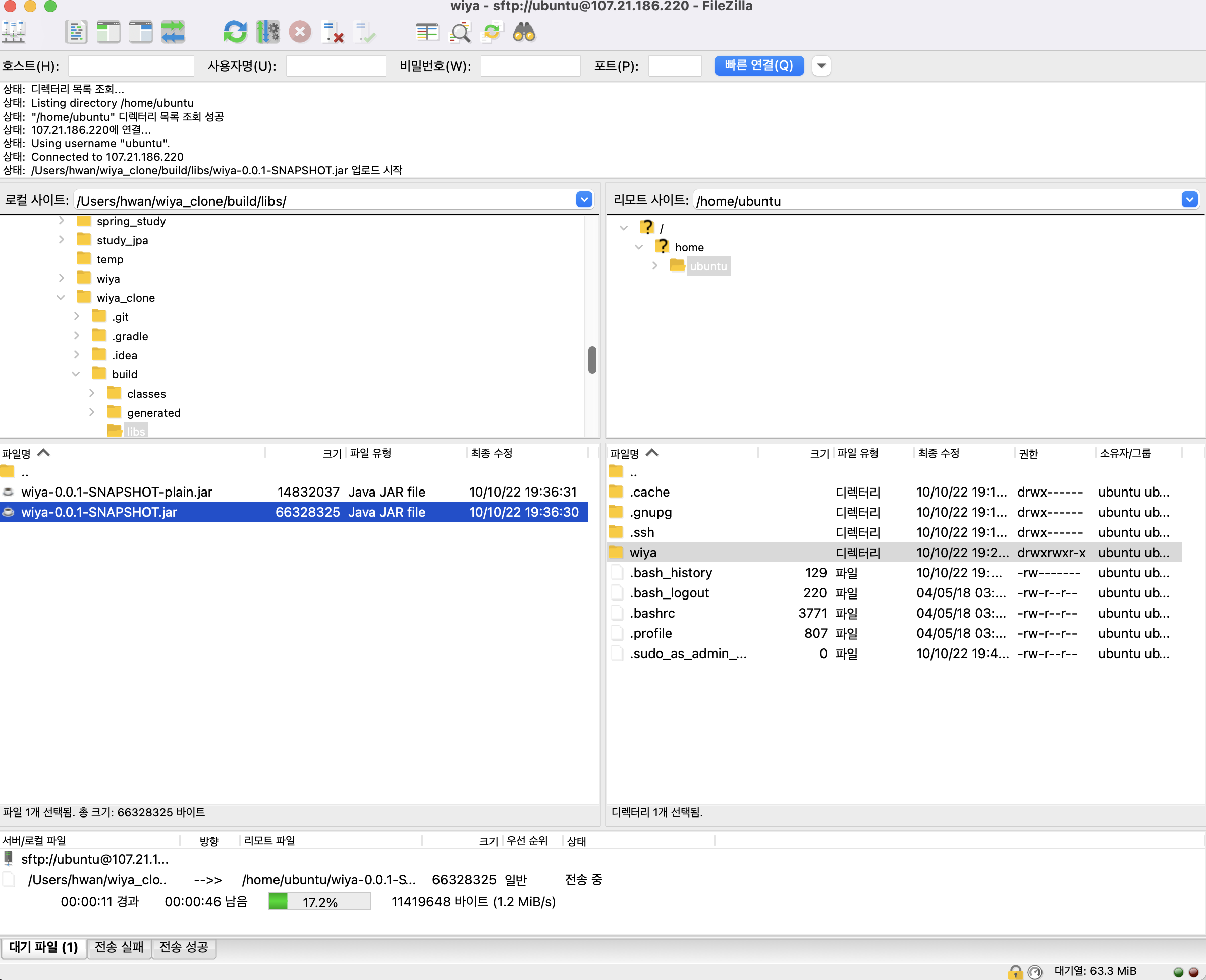Image resolution: width=1206 pixels, height=980 pixels.
Task: Click the Host input field
Action: (x=131, y=66)
